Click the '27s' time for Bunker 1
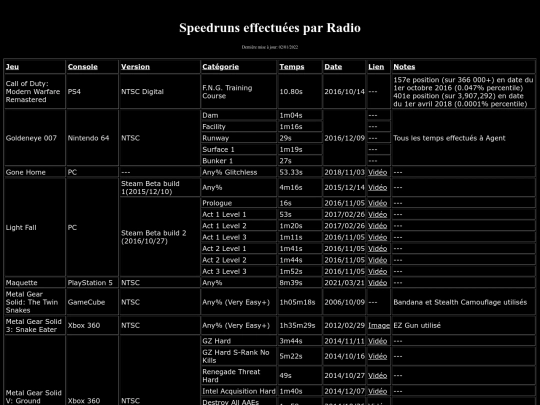 (300, 161)
